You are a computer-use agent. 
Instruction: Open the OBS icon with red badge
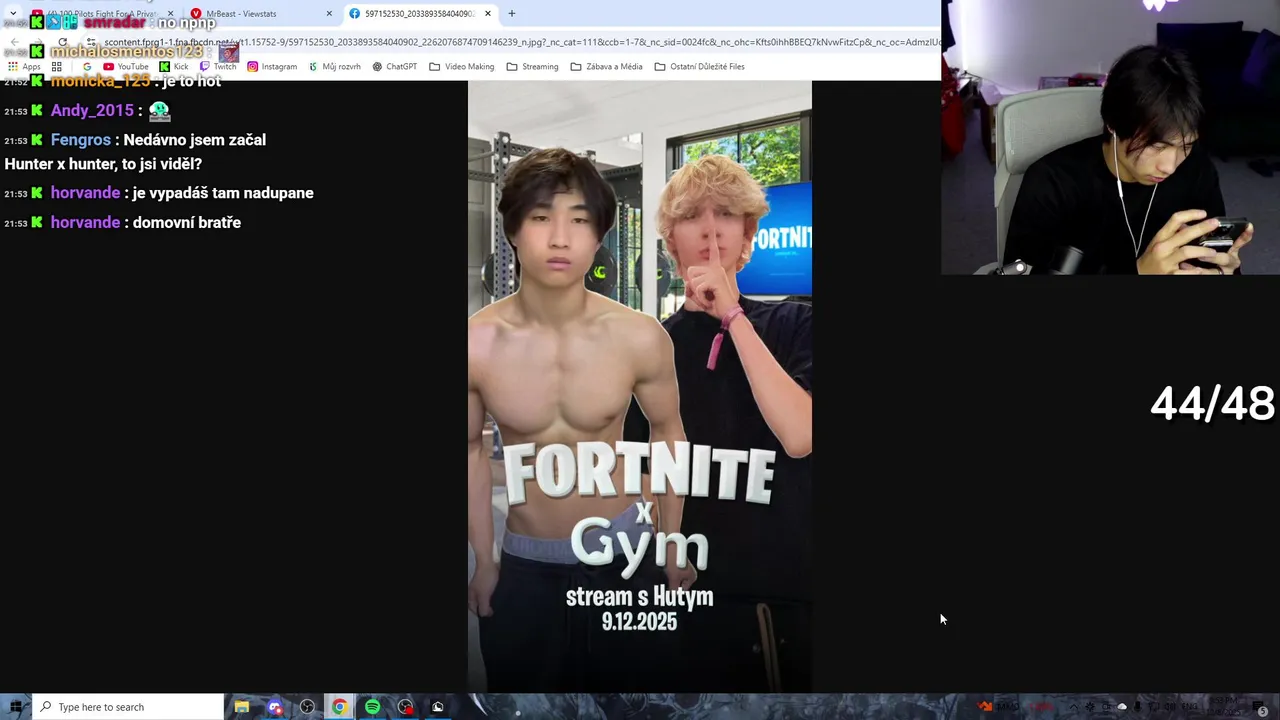[x=405, y=707]
